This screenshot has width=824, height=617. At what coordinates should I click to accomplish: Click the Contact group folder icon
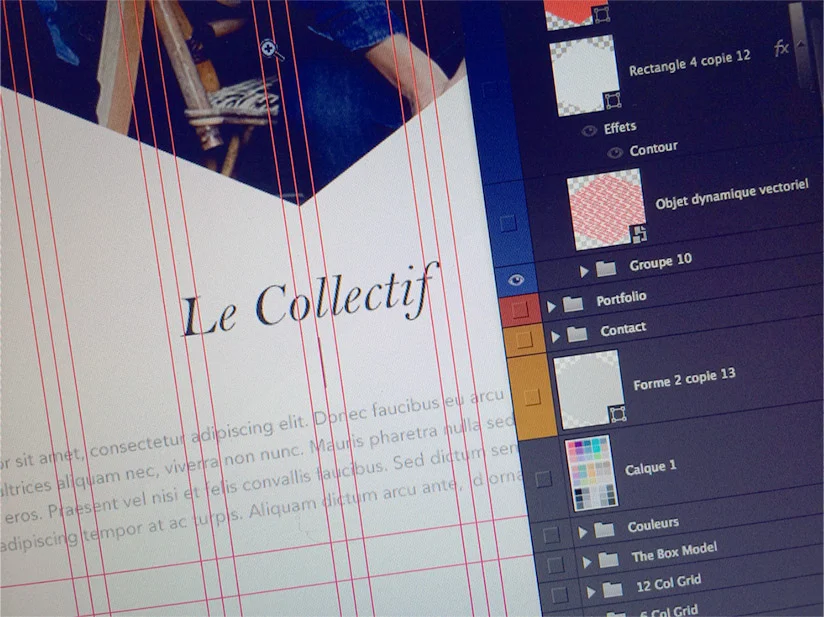coord(576,333)
